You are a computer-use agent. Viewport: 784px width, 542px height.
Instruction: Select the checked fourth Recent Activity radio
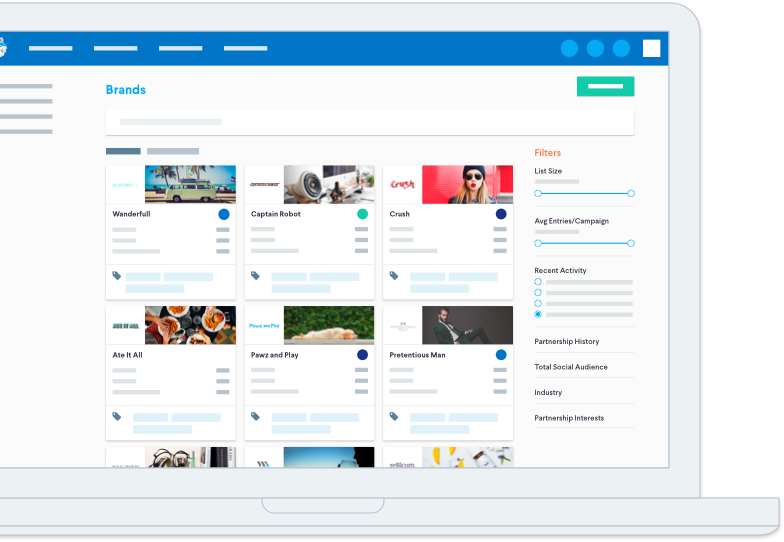(538, 314)
